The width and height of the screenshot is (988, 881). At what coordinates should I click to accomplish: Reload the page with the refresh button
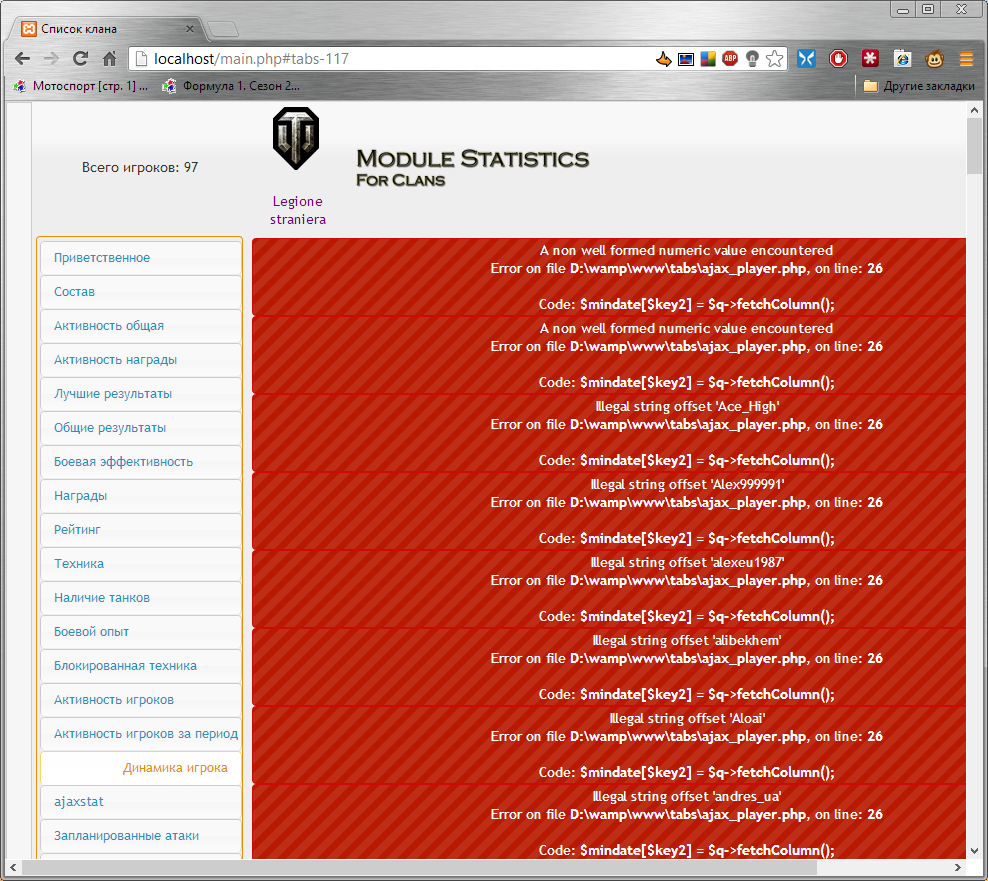pyautogui.click(x=81, y=59)
